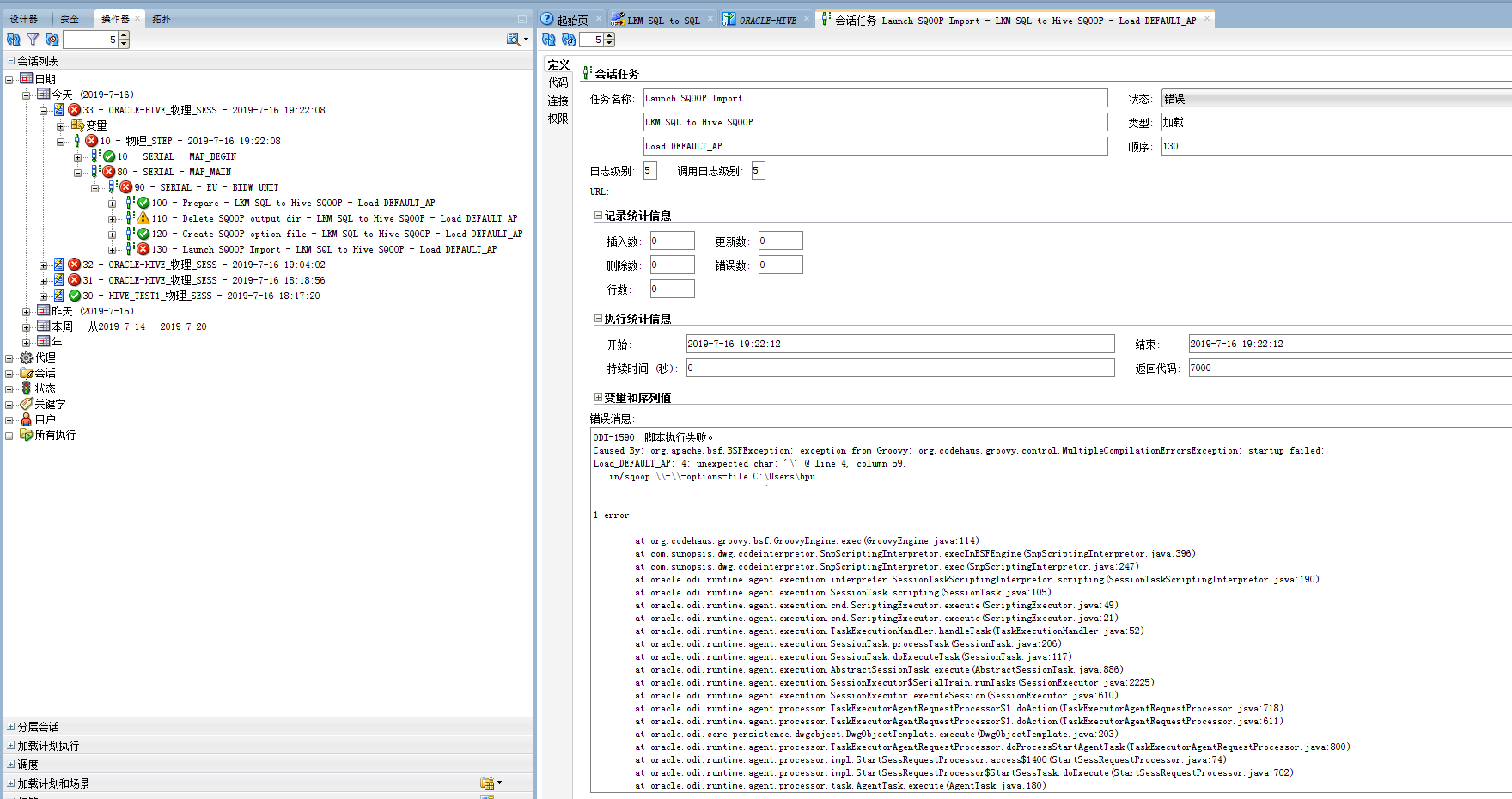Select the 连接 side tab
This screenshot has width=1512, height=799.
[558, 101]
